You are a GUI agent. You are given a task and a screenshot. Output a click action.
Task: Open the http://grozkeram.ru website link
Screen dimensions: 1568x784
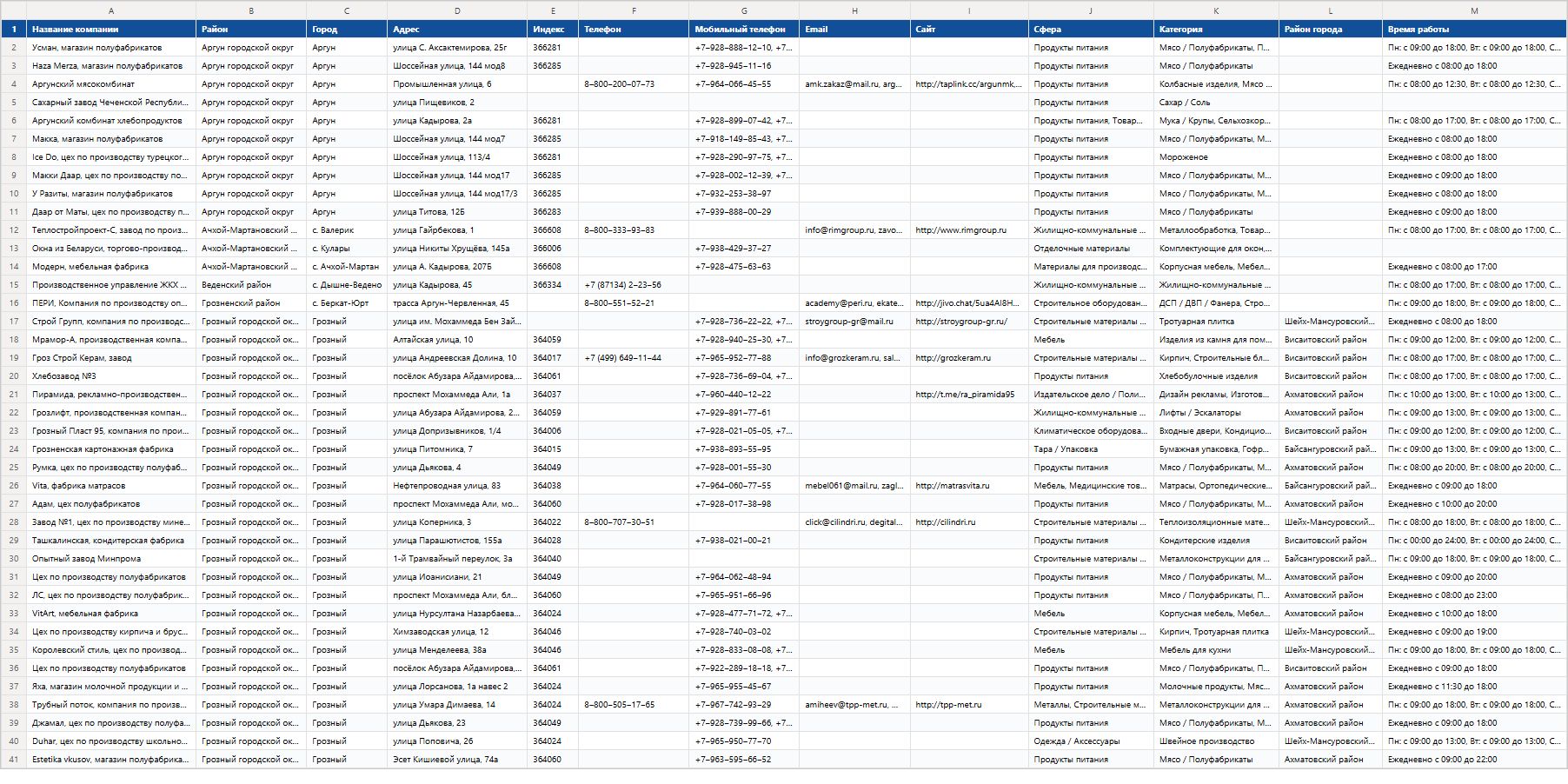[953, 358]
